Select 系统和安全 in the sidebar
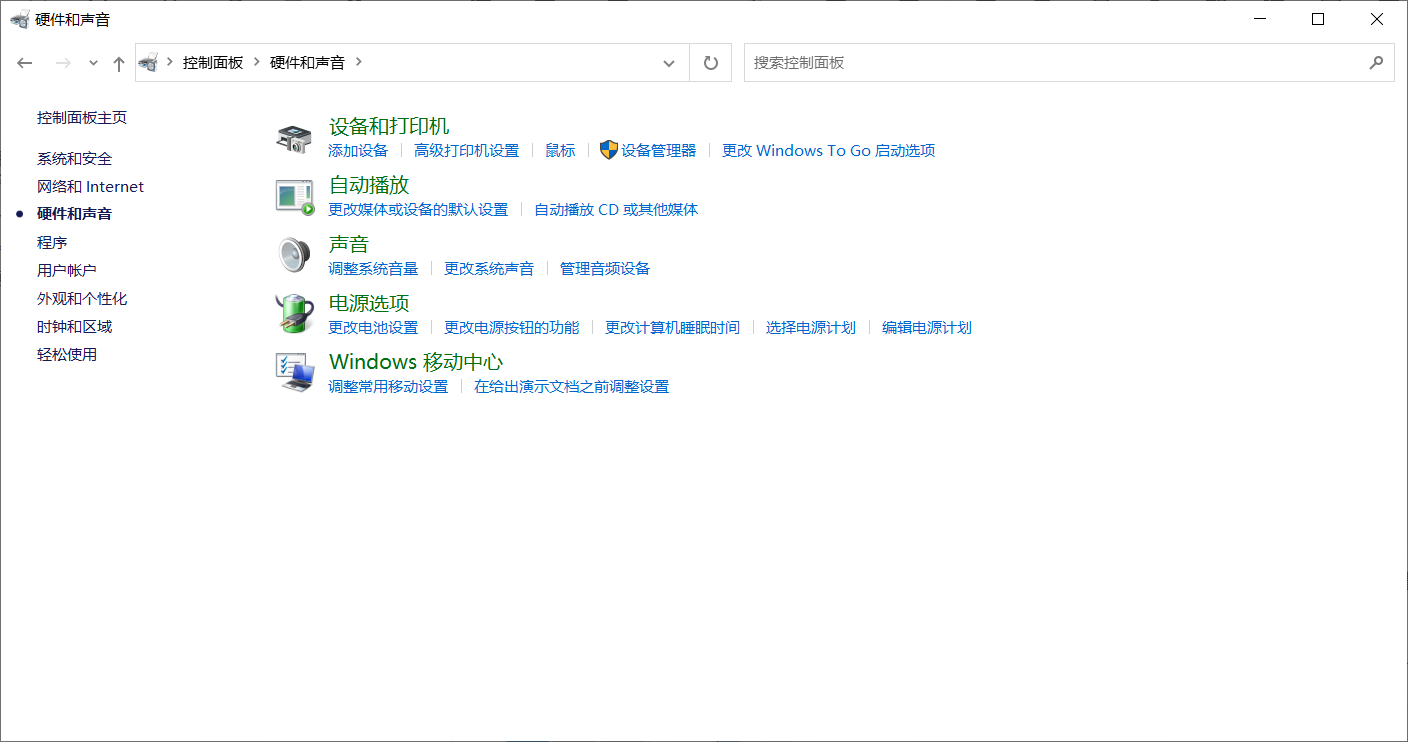 click(x=75, y=158)
